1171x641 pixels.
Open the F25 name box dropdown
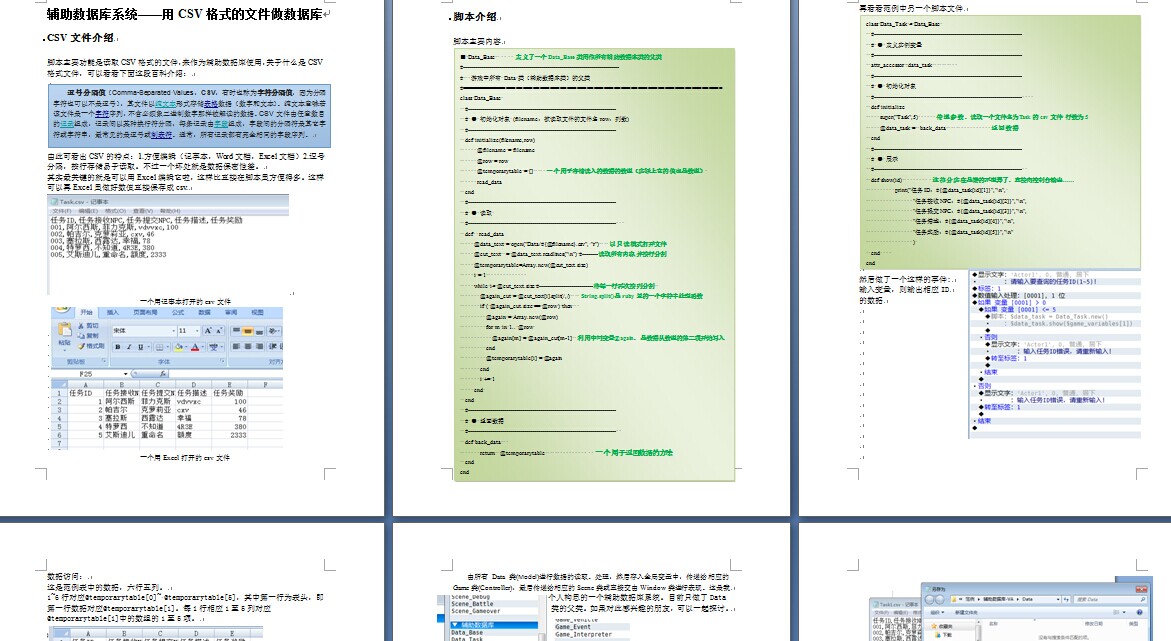[125, 374]
